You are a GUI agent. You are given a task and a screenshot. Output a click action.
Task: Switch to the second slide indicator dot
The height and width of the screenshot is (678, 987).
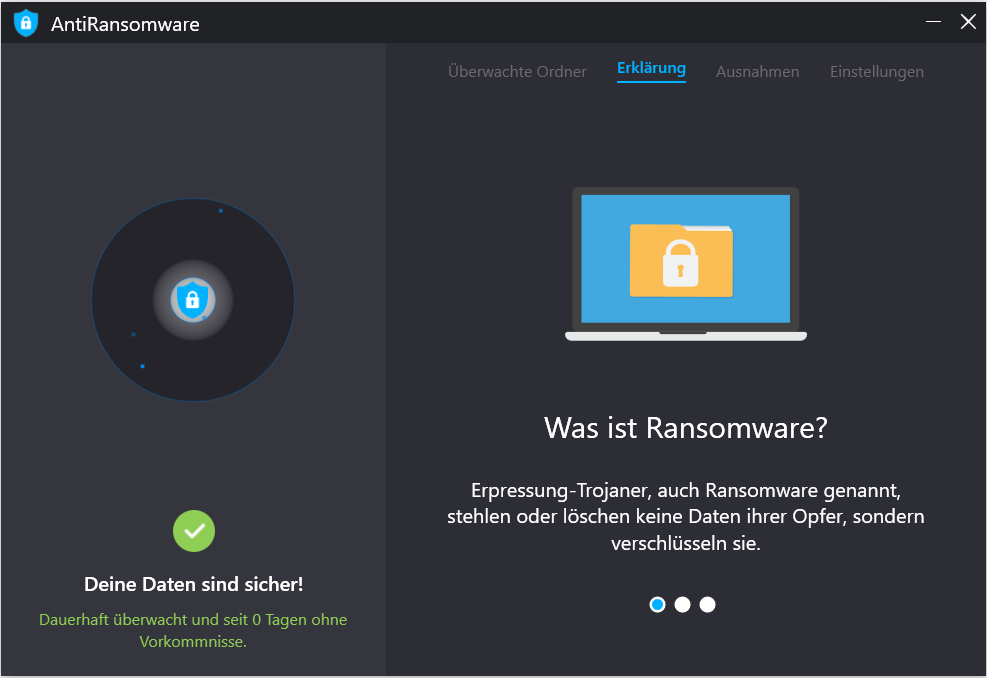point(682,605)
